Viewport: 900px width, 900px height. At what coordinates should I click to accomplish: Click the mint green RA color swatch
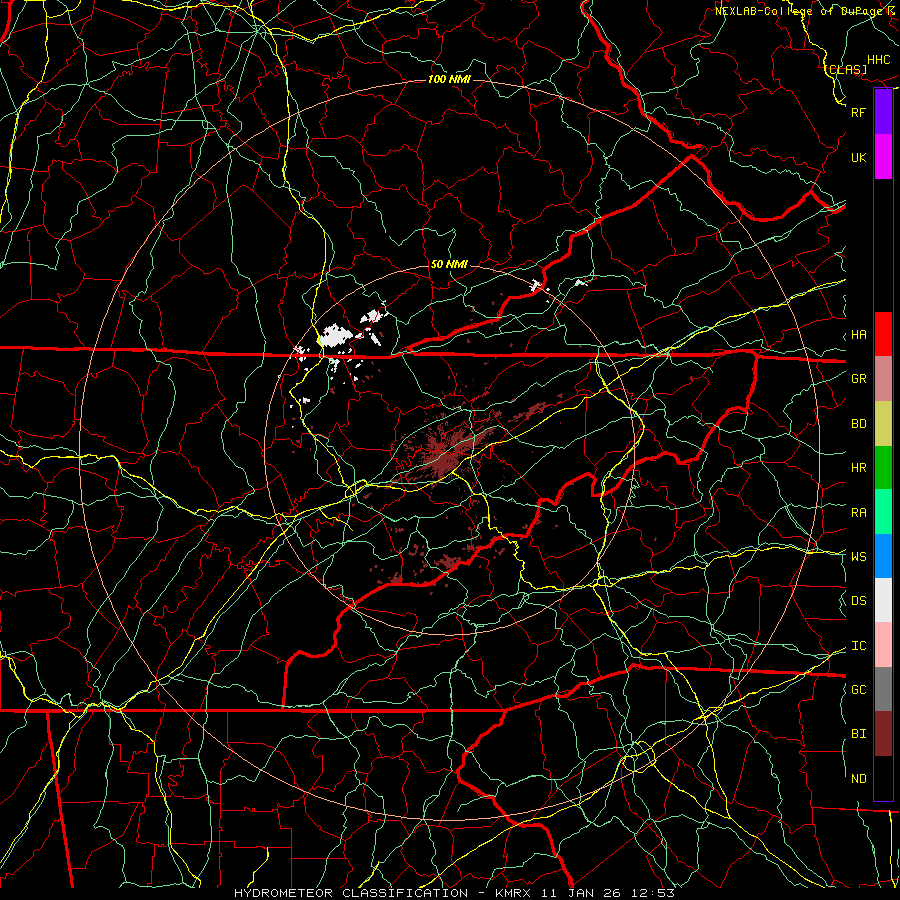883,512
